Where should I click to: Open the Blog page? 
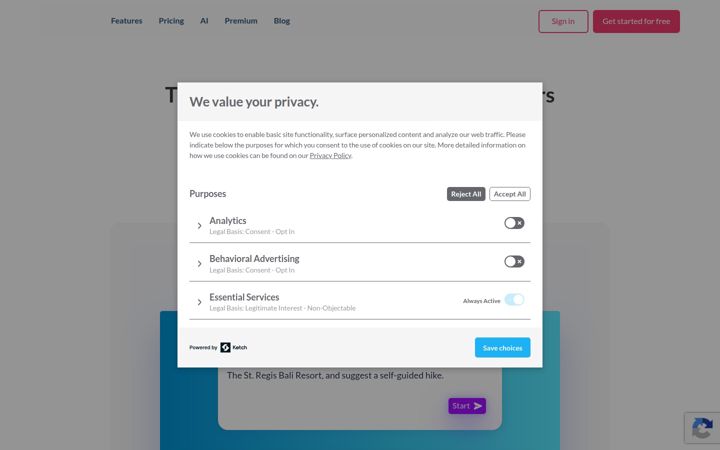(281, 21)
